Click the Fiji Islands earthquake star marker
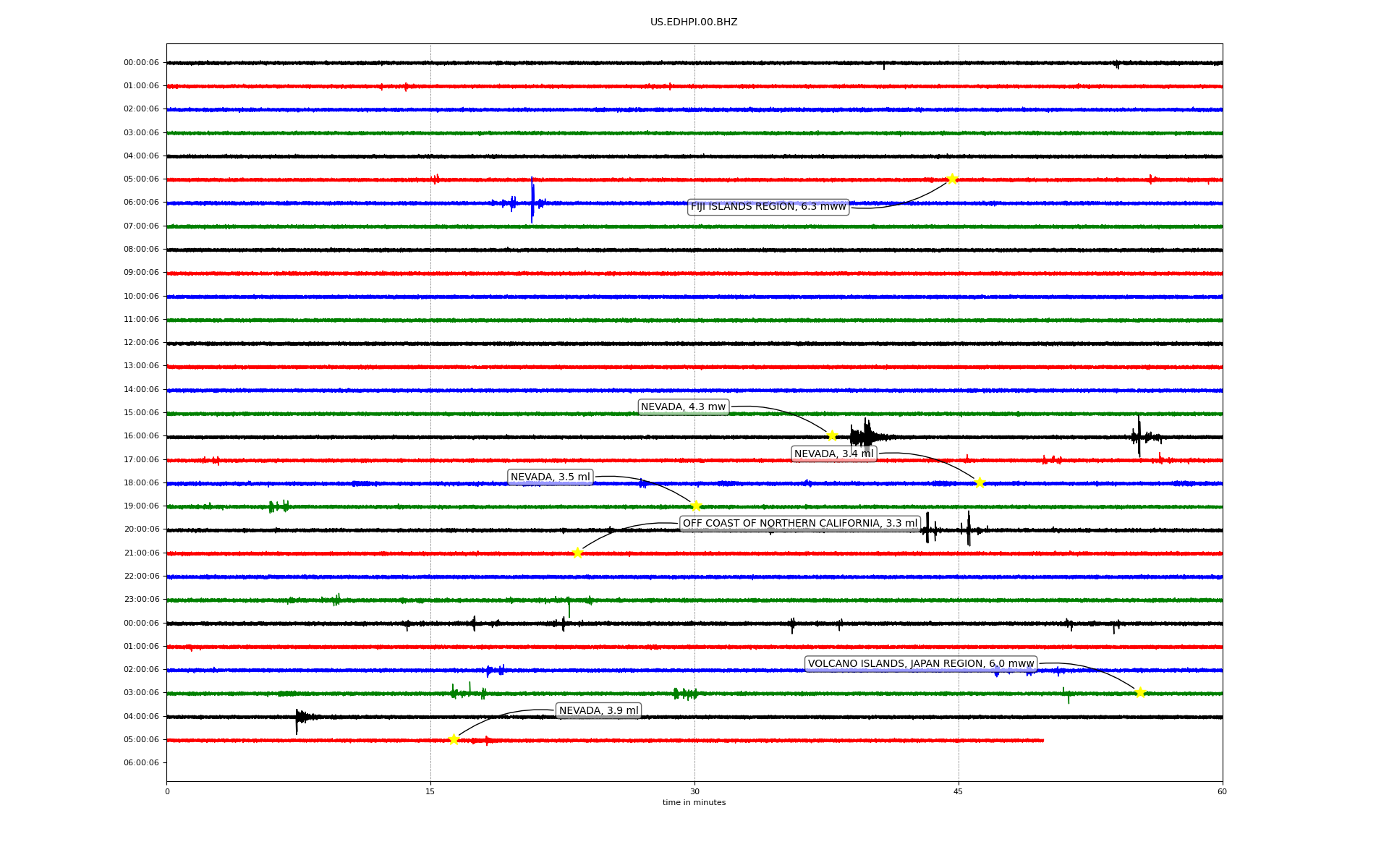This screenshot has width=1389, height=868. [952, 179]
